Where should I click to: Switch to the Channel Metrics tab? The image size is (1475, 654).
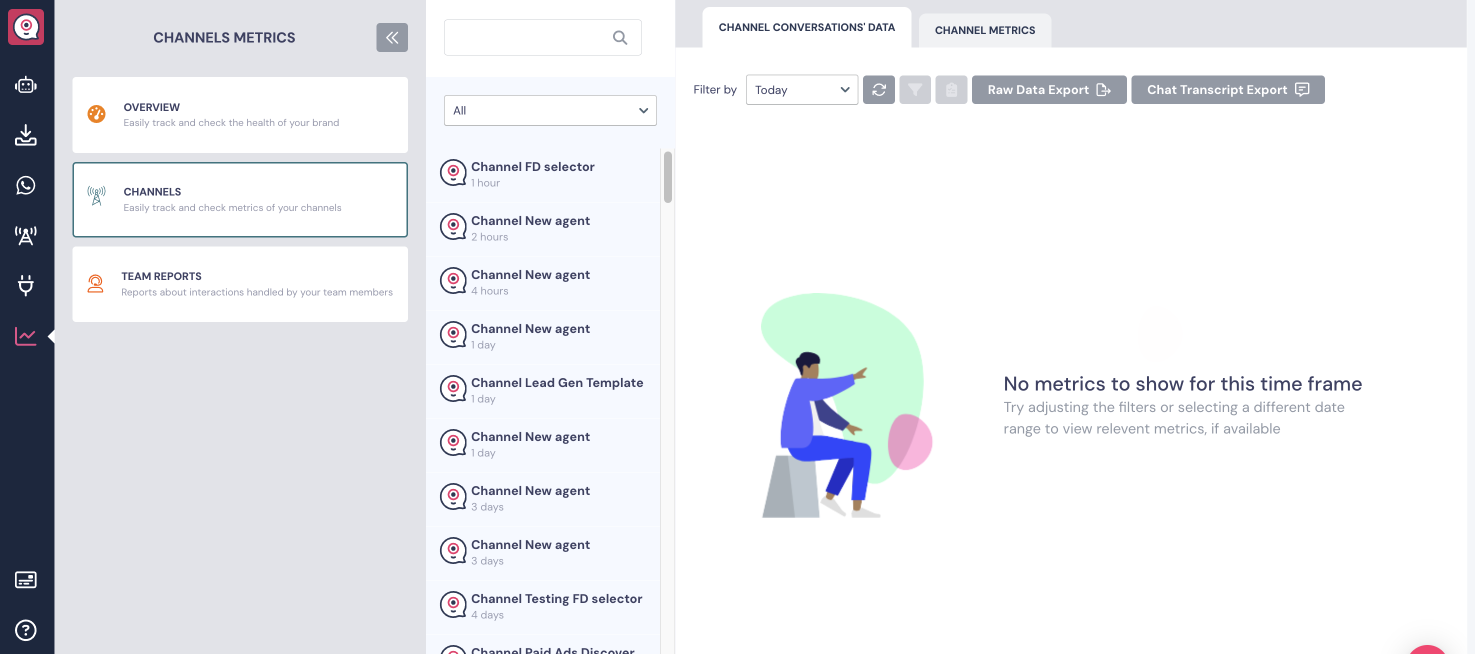[x=984, y=30]
